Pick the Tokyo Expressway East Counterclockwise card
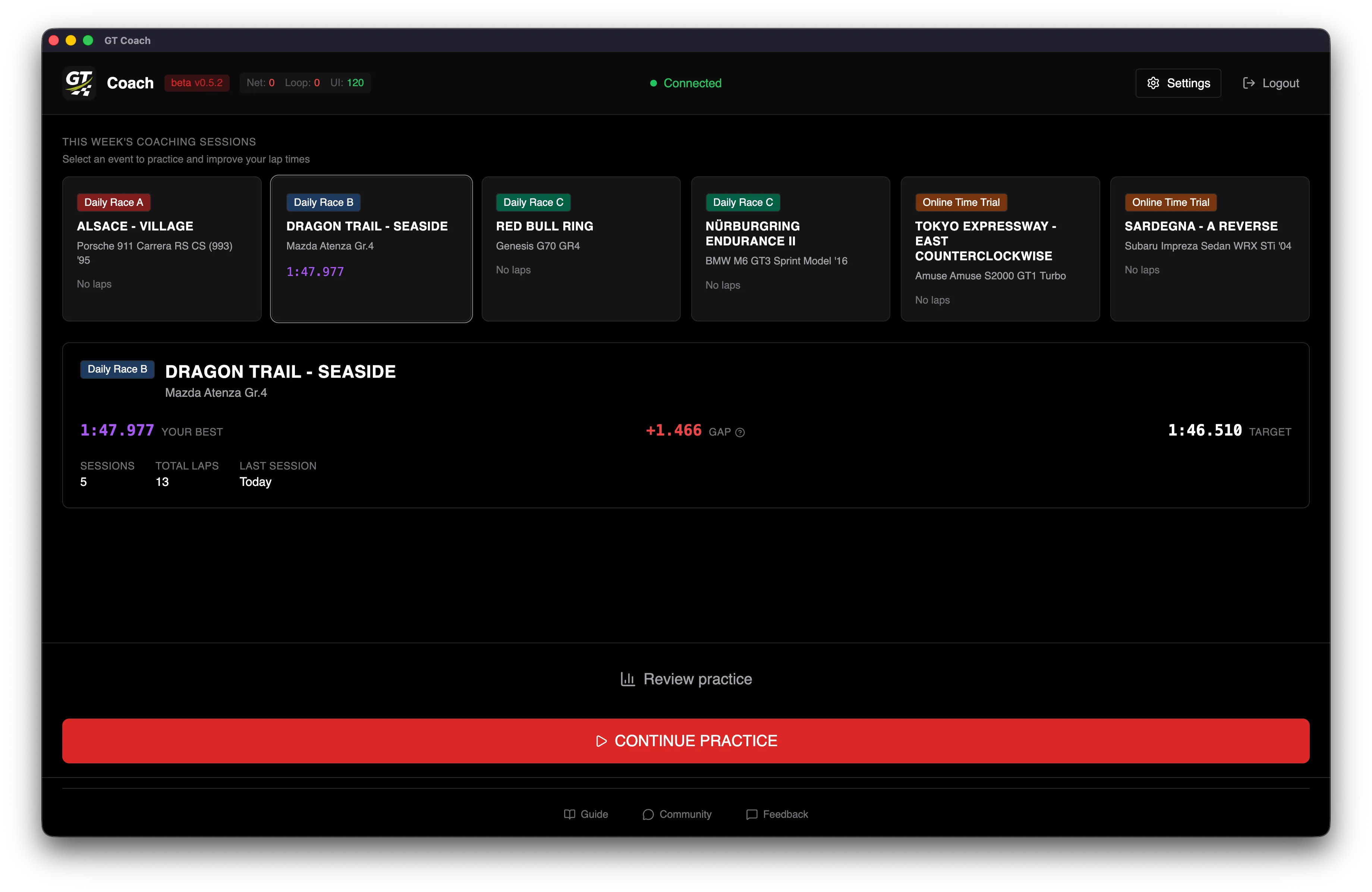 click(x=1000, y=248)
